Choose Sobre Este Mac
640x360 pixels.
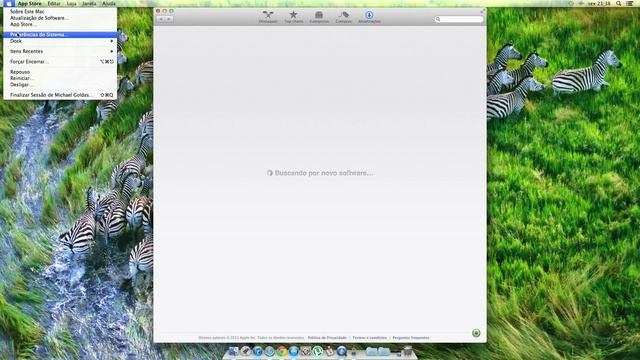pos(60,11)
